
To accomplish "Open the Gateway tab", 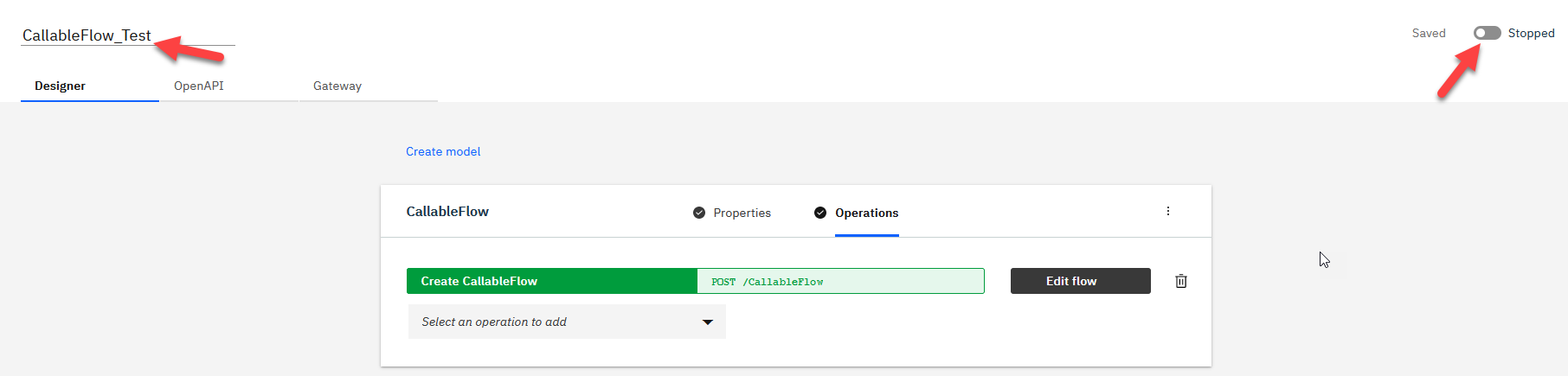I will coord(337,86).
